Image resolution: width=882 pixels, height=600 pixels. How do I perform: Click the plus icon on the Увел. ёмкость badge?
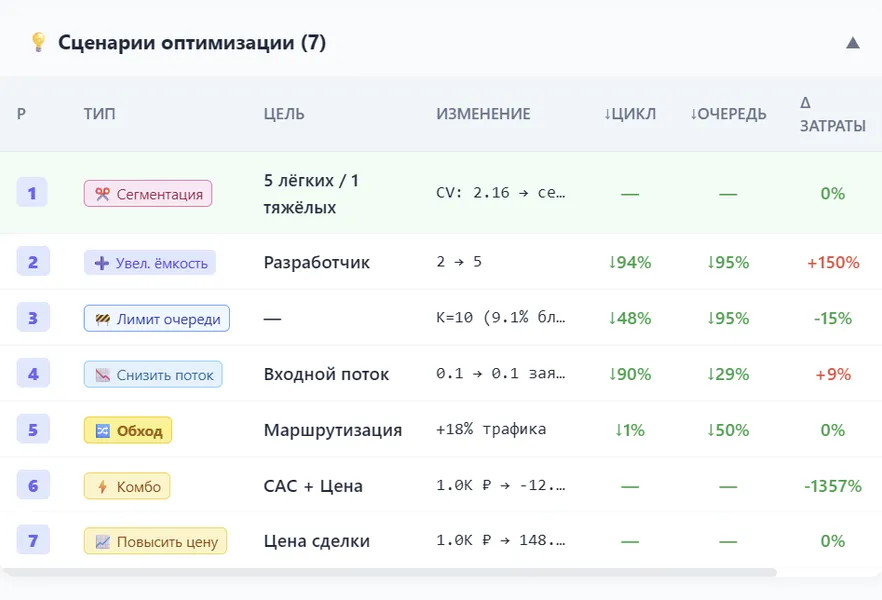100,262
